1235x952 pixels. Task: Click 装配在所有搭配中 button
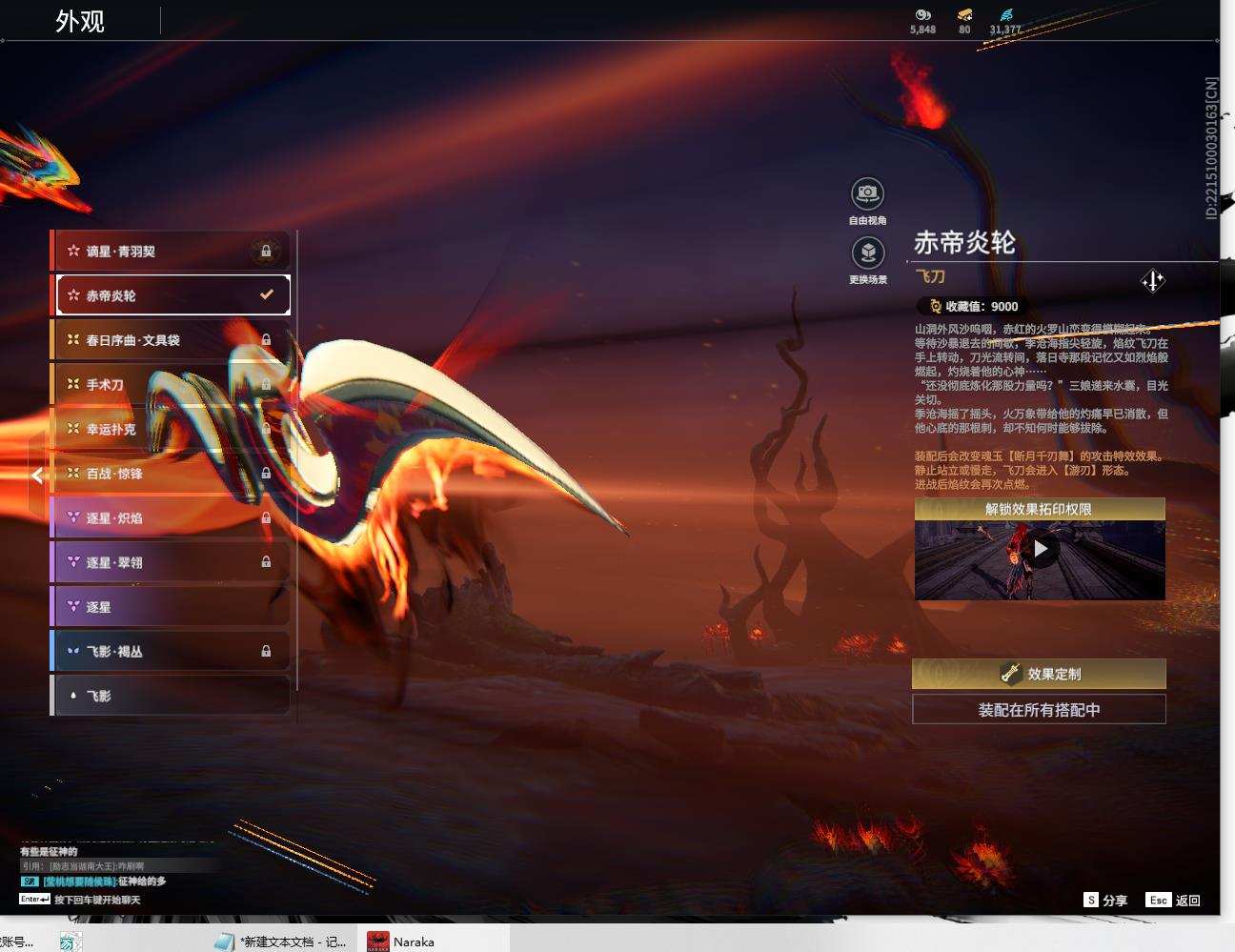tap(1040, 709)
